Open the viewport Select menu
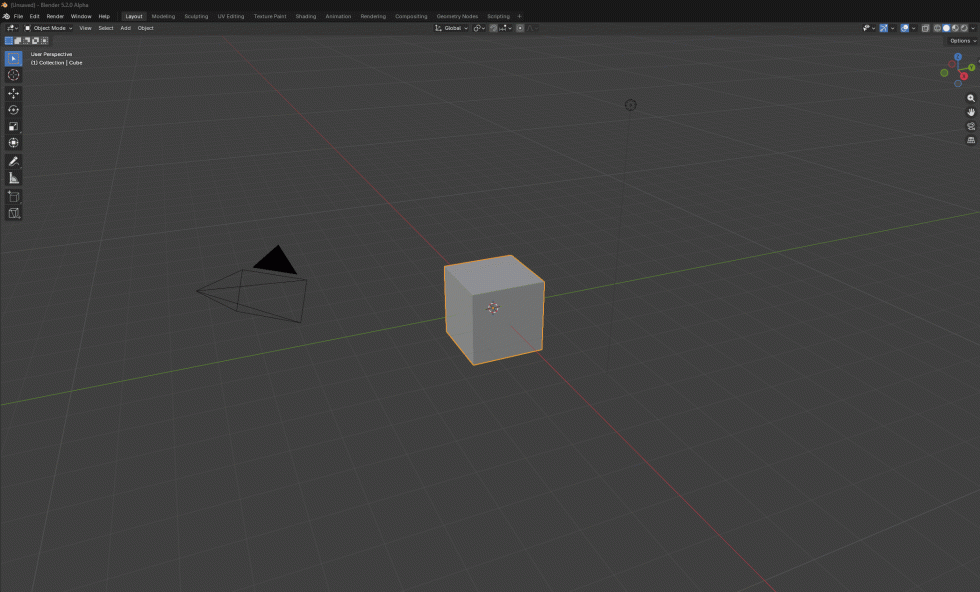Screen dimensions: 980x592 pyautogui.click(x=106, y=28)
